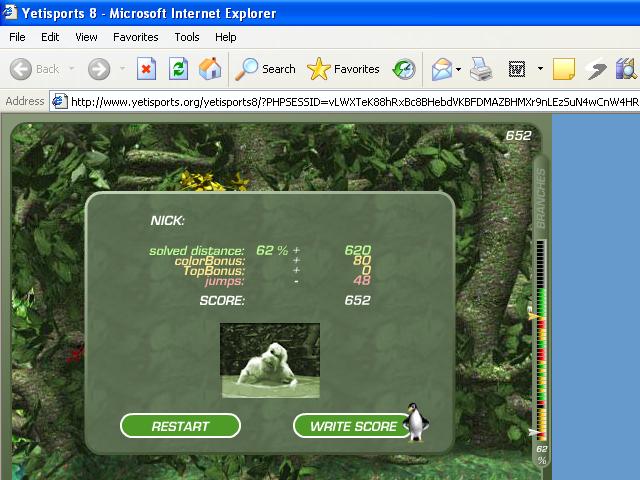Screen dimensions: 640x480
Task: Open the Favorites menu
Action: (136, 37)
